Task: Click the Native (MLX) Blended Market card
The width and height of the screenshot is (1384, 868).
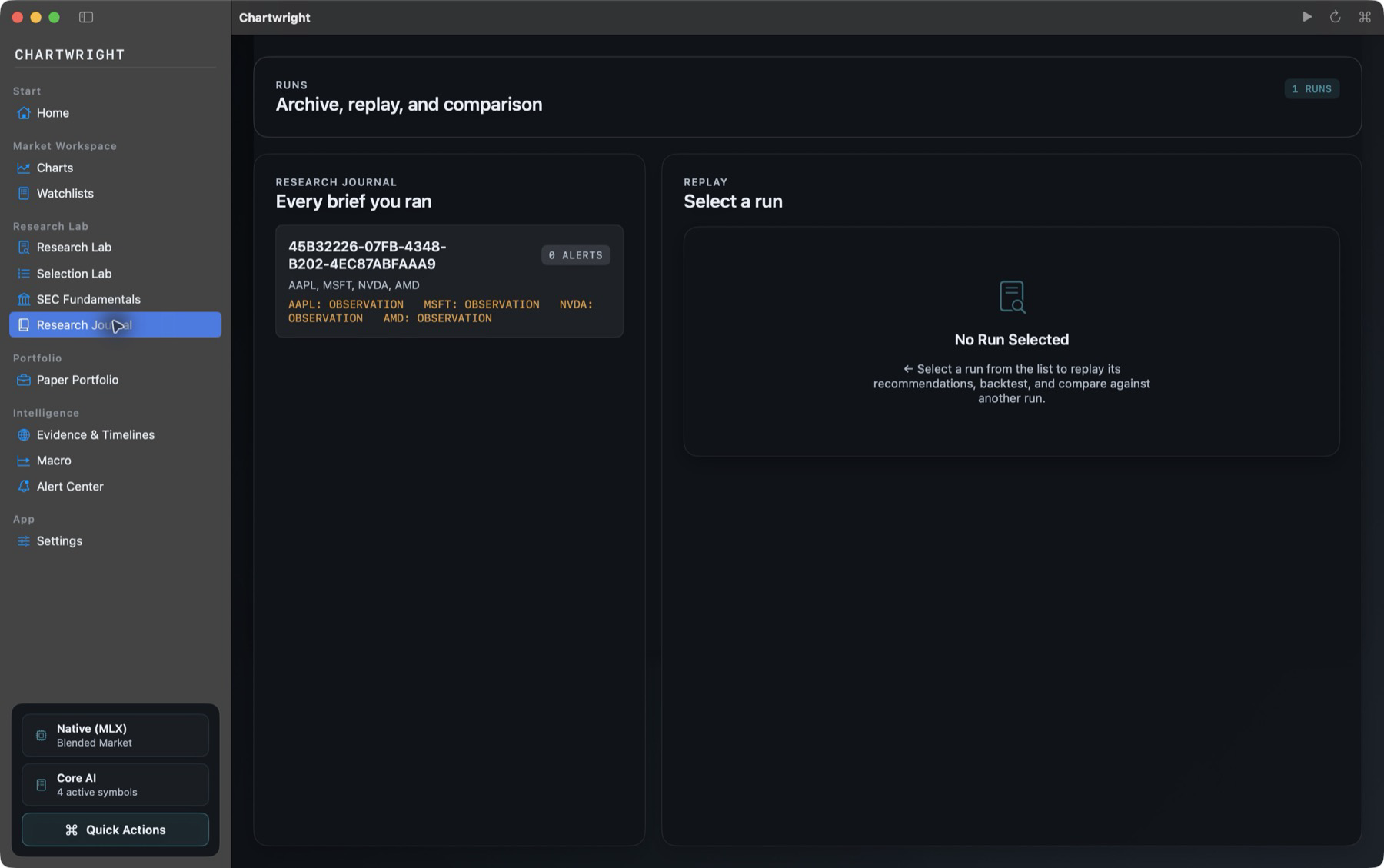Action: (x=115, y=735)
